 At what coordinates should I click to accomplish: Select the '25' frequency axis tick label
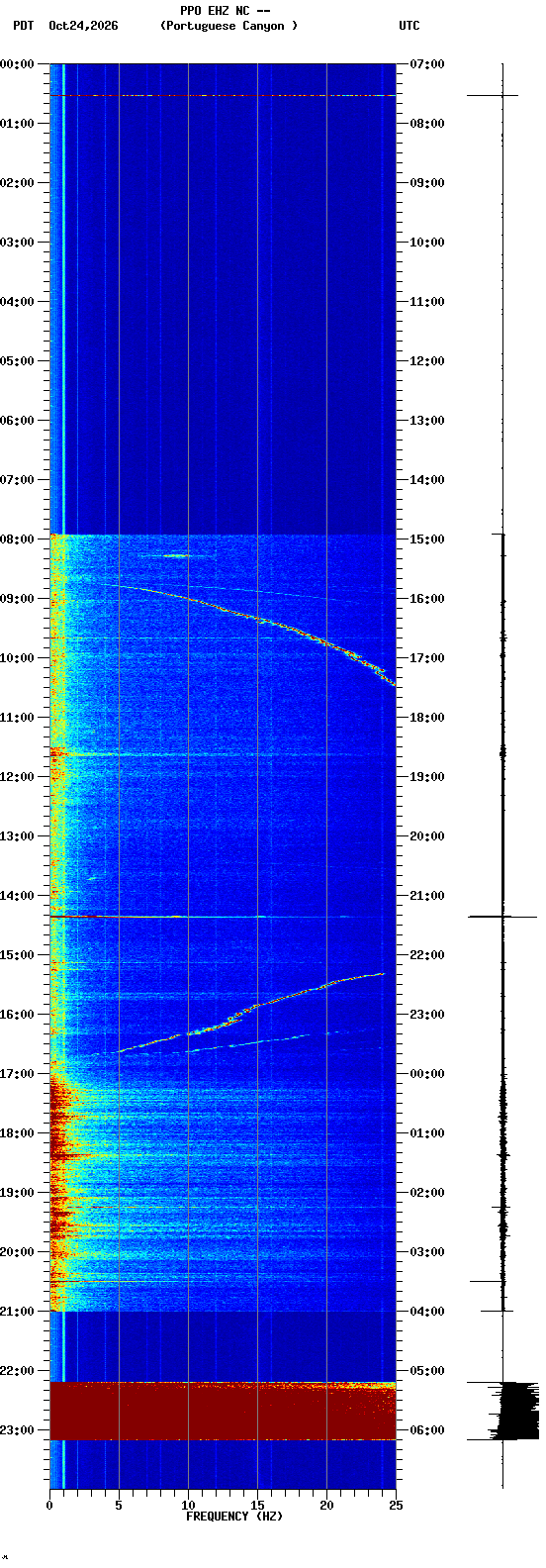pyautogui.click(x=396, y=1505)
